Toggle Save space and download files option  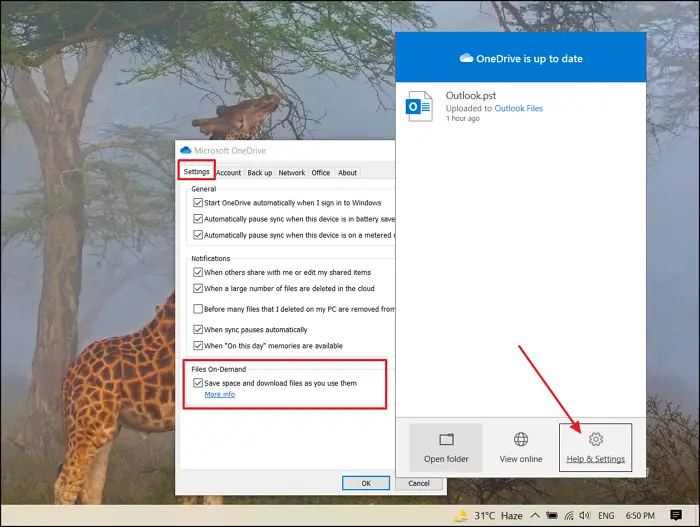point(198,383)
